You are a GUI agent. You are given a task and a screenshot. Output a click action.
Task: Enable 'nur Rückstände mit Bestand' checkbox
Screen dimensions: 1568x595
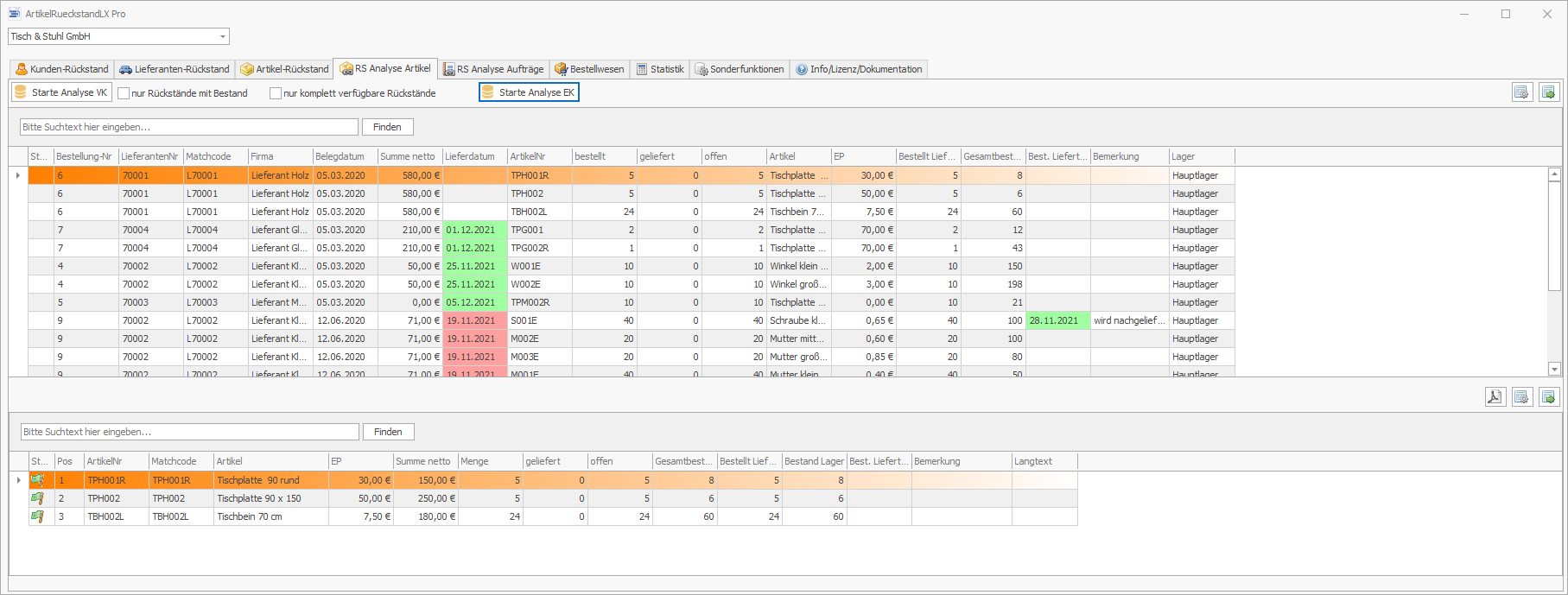click(x=124, y=93)
